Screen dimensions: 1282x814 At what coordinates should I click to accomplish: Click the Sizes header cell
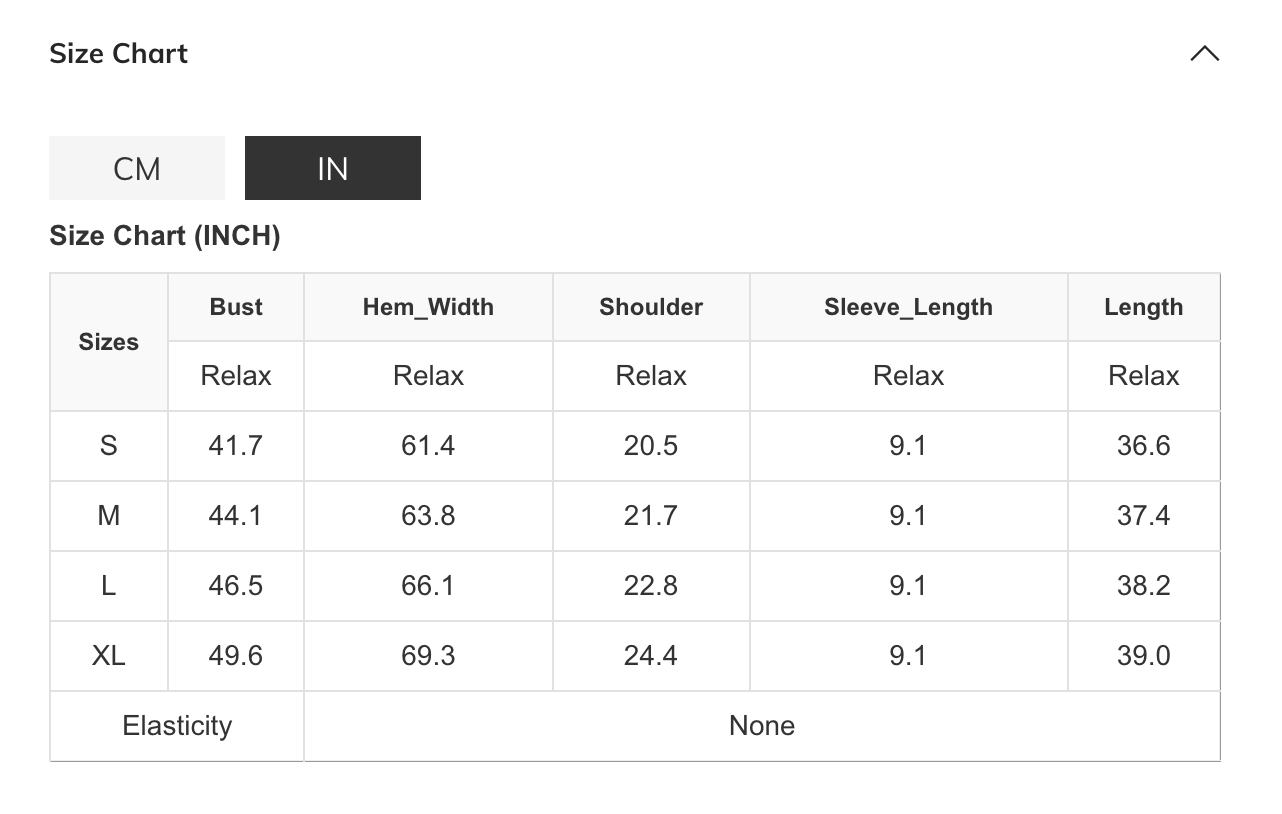pos(109,342)
